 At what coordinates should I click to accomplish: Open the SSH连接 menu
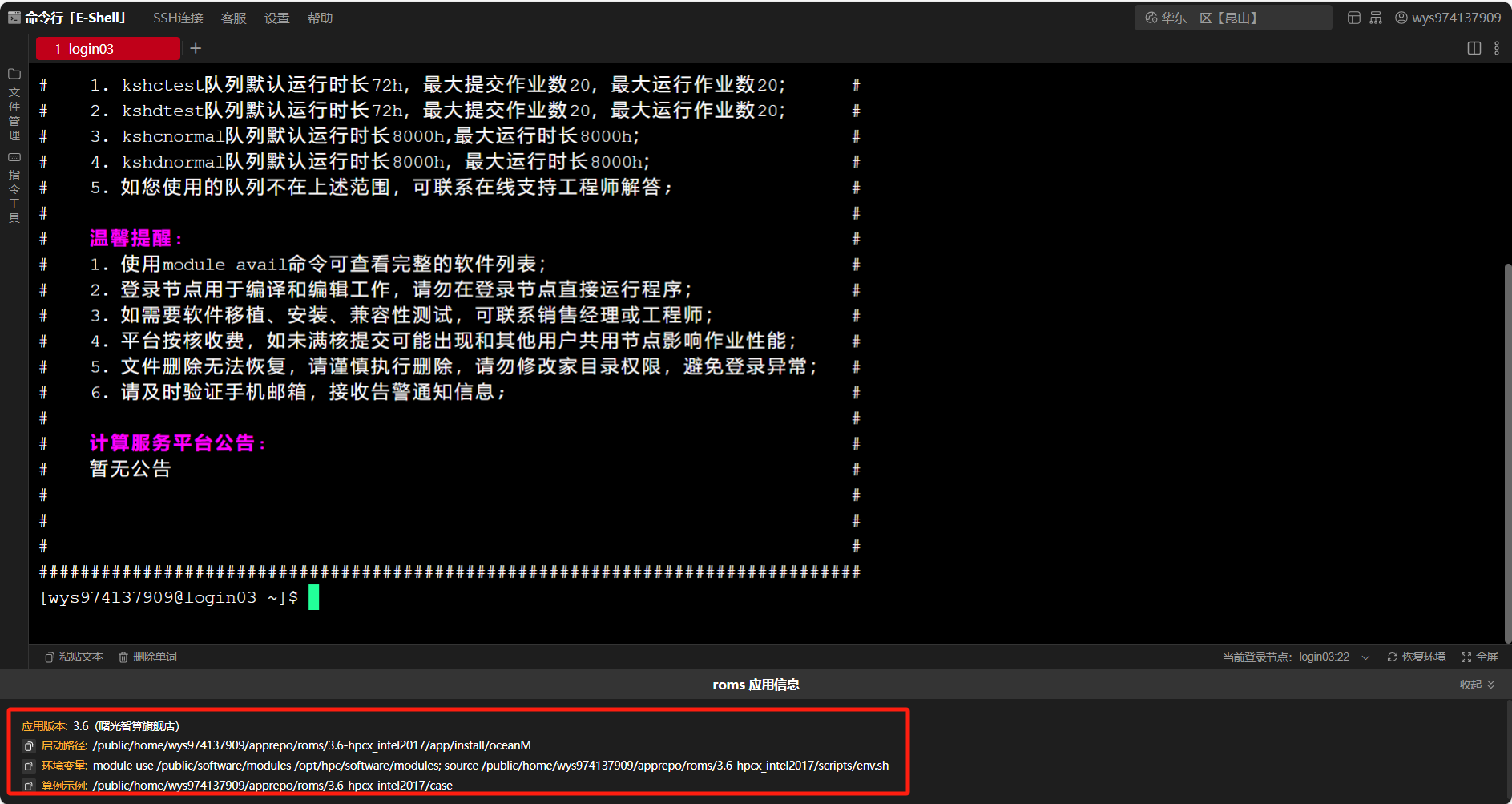[x=178, y=18]
